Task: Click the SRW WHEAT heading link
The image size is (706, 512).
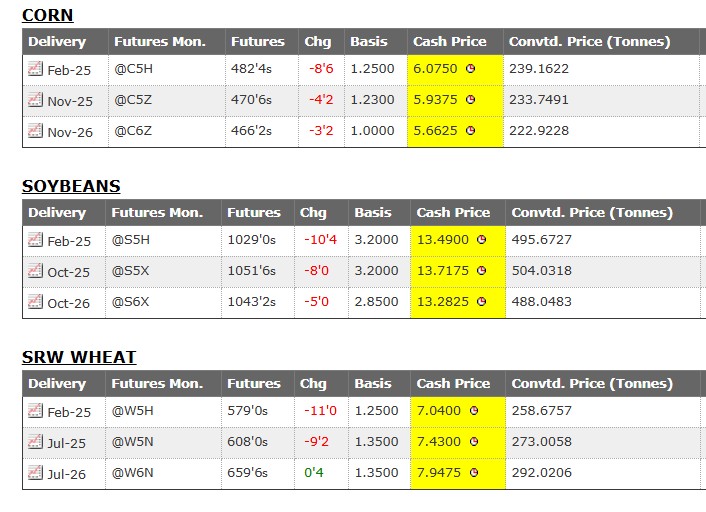Action: pos(79,357)
